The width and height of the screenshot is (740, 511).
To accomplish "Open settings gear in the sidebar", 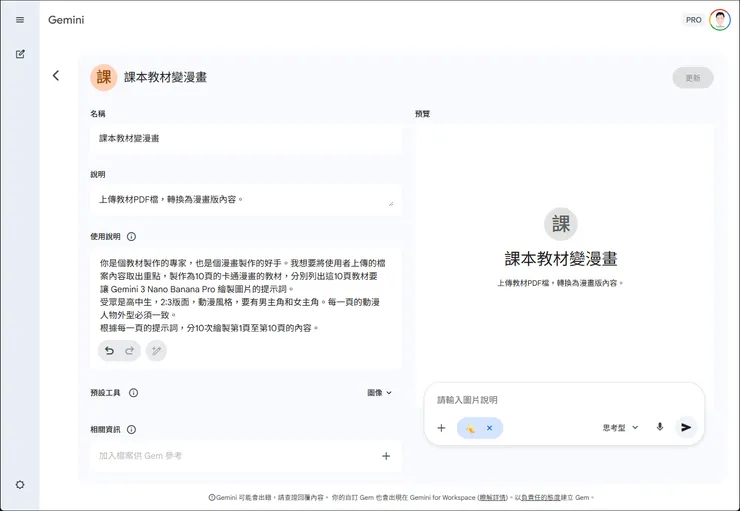I will coord(20,485).
